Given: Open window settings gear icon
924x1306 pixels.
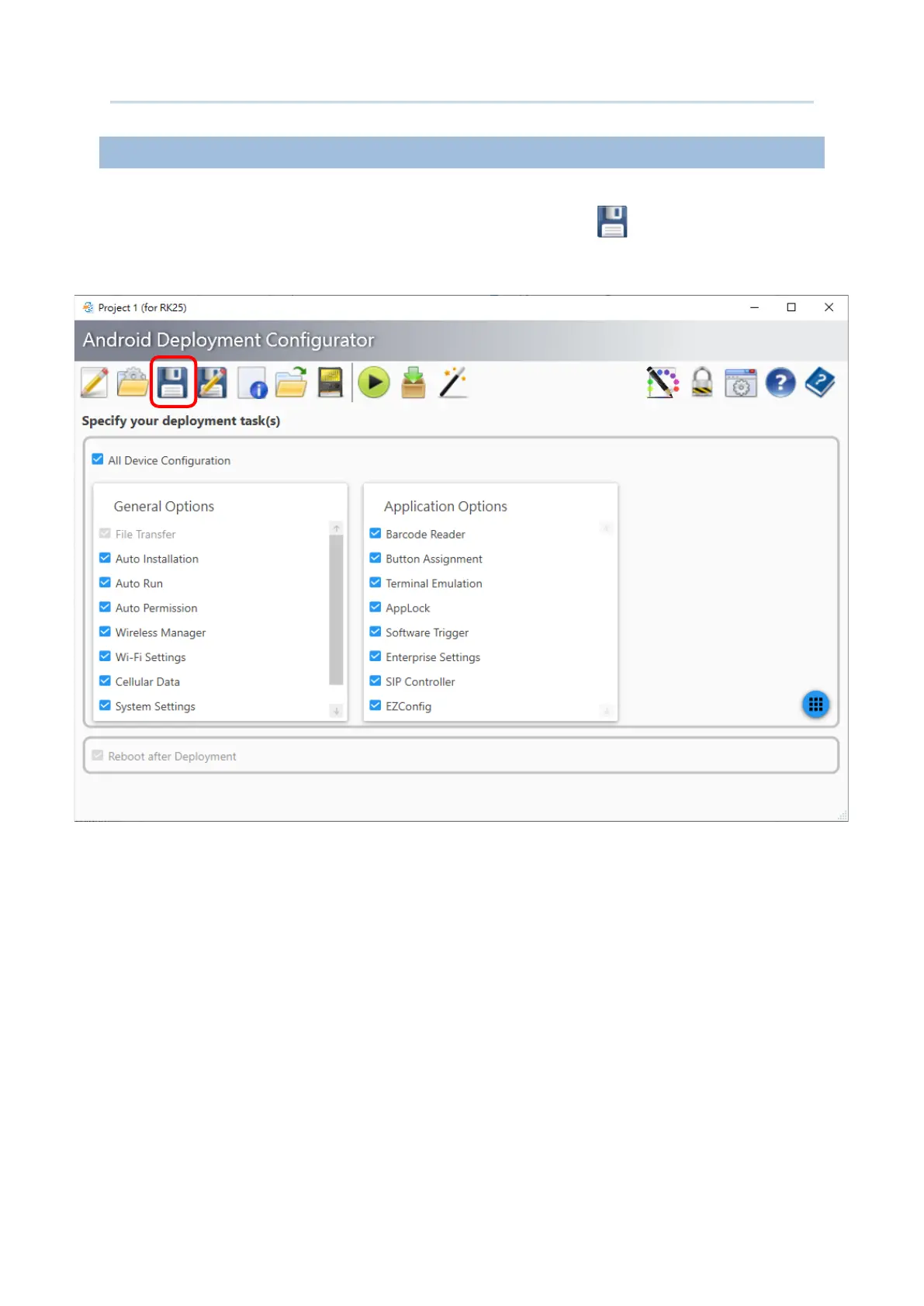Looking at the screenshot, I should click(741, 383).
